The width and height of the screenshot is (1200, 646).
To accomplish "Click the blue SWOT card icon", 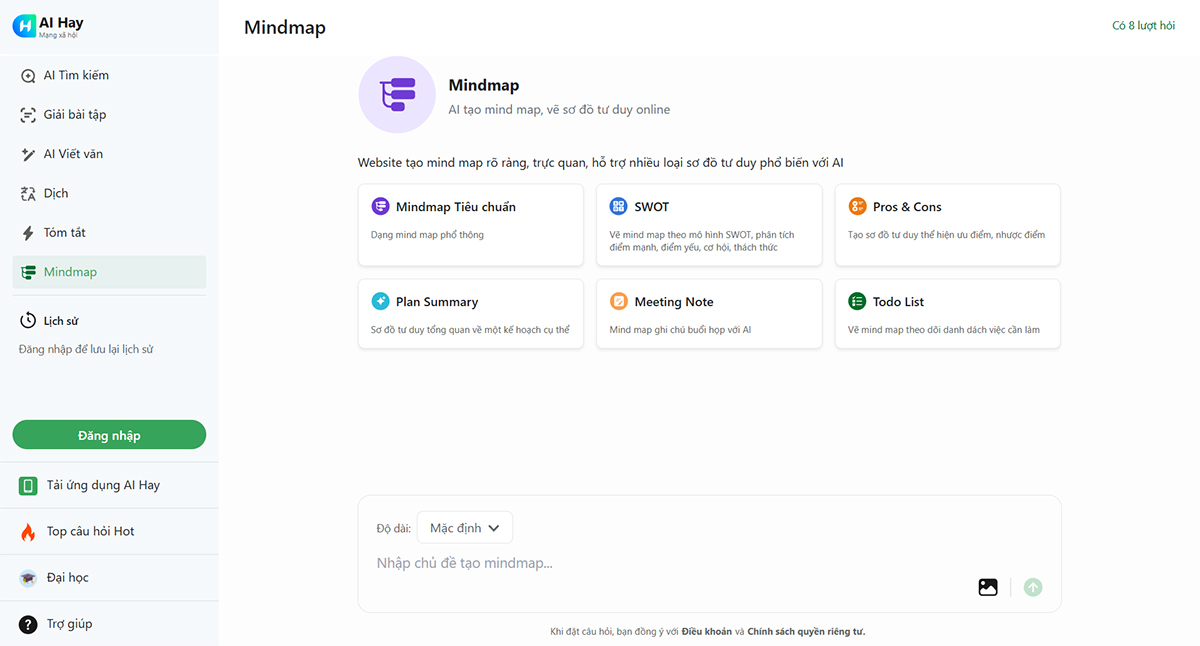I will point(619,207).
